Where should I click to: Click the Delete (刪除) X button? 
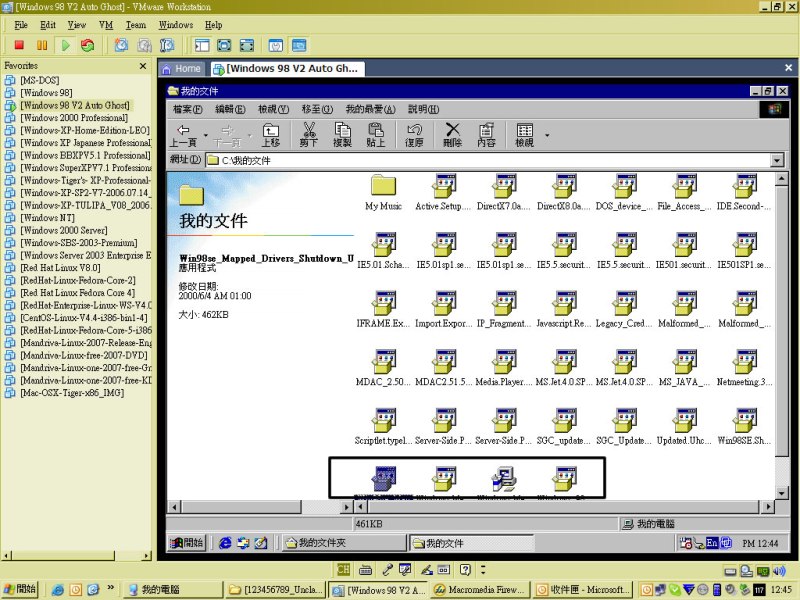pyautogui.click(x=453, y=136)
